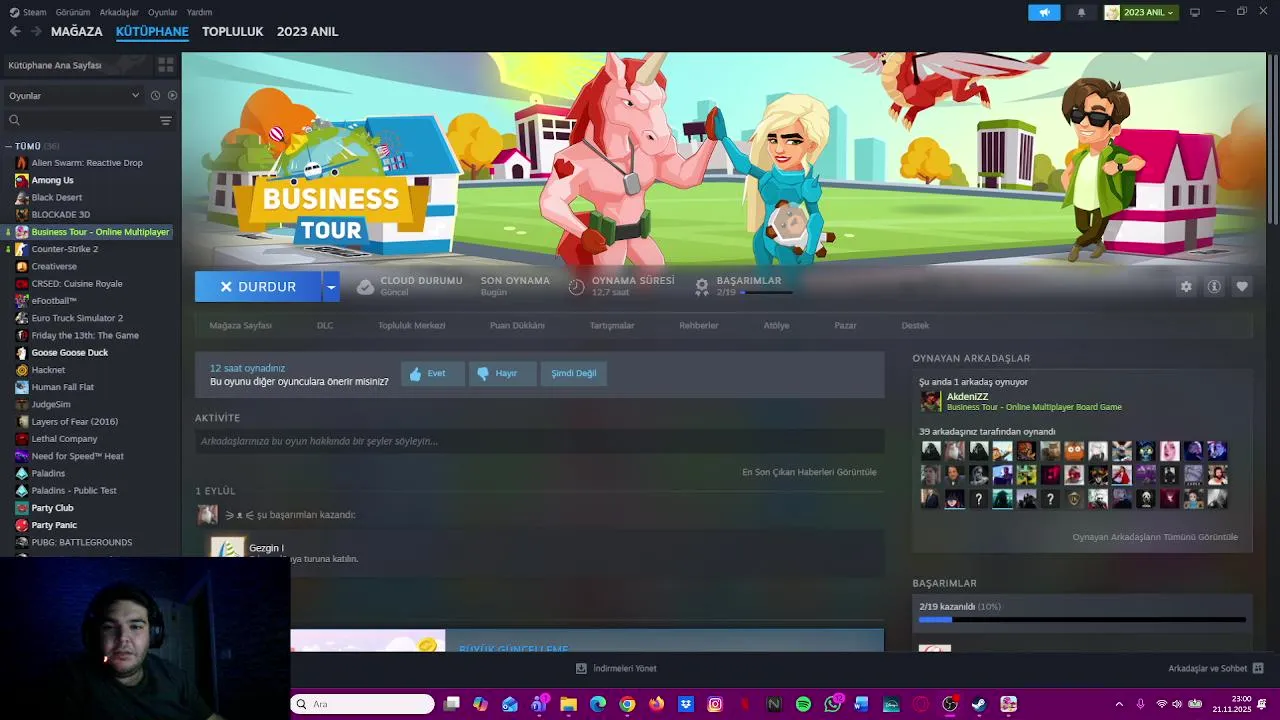Switch to the MAĞAZA tab
The height and width of the screenshot is (720, 1280).
coord(77,31)
